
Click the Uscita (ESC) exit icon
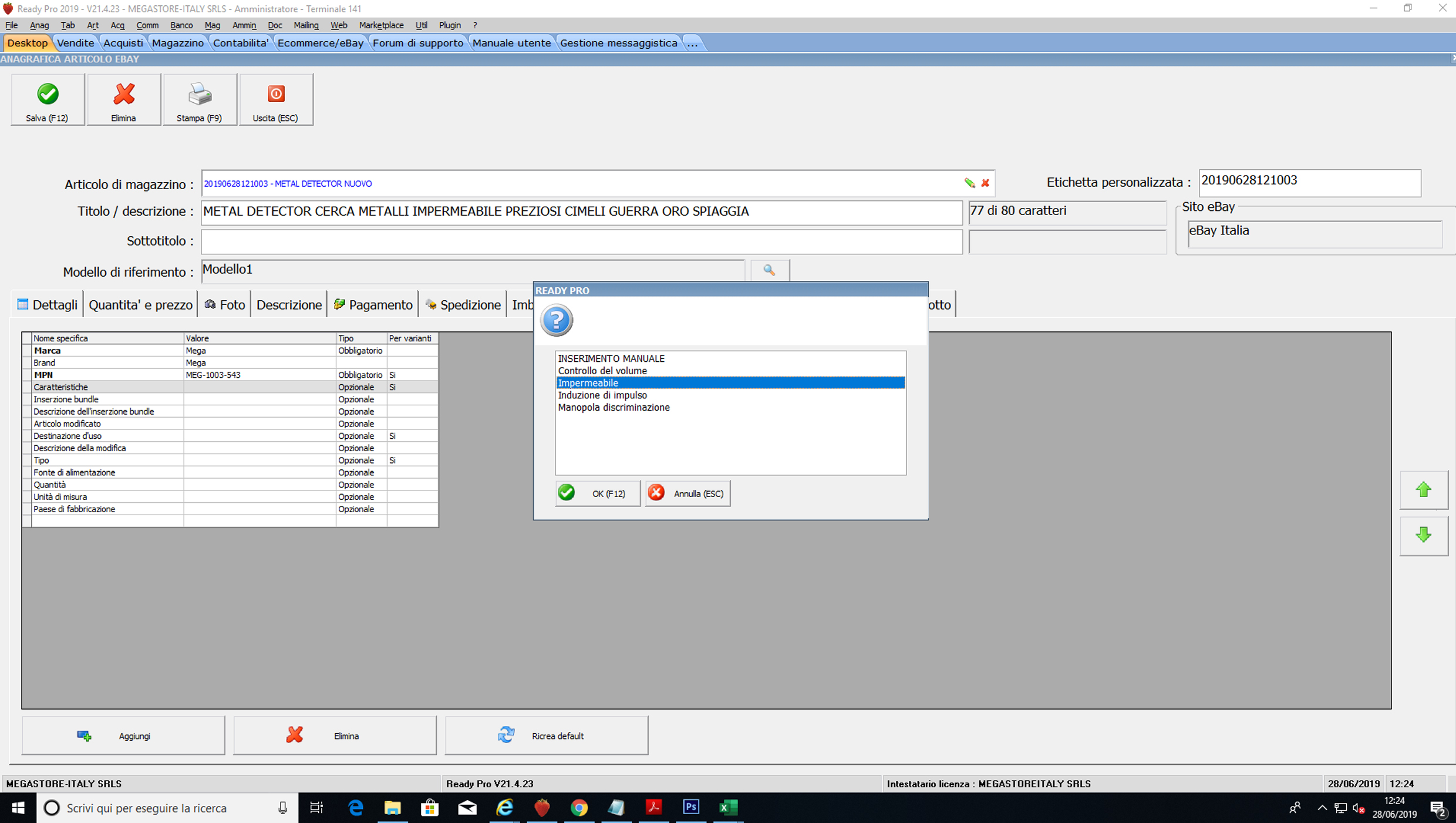(276, 94)
